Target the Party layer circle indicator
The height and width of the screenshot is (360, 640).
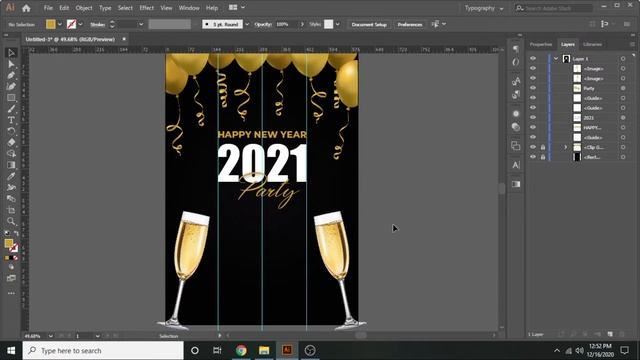pyautogui.click(x=623, y=88)
